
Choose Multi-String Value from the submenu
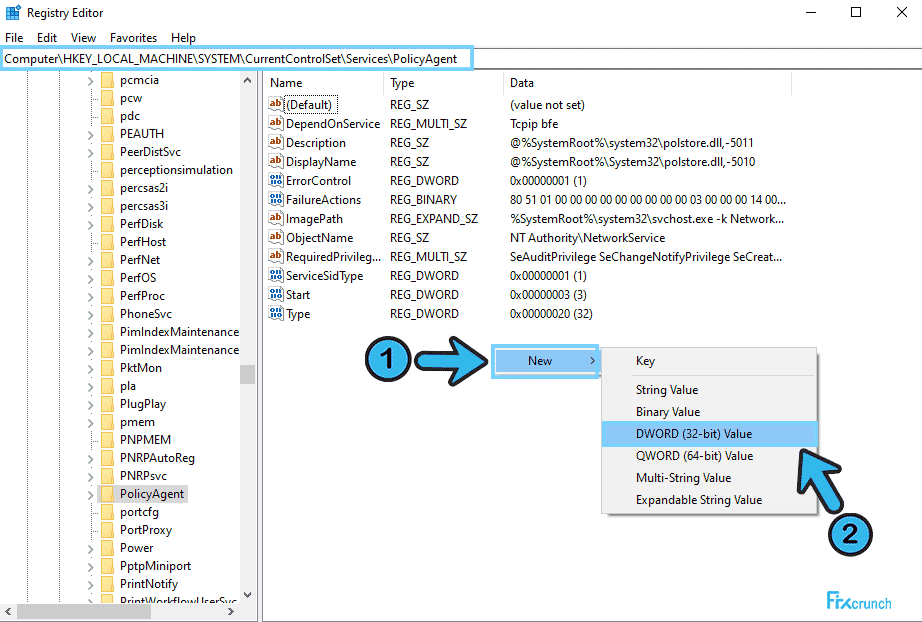tap(709, 478)
